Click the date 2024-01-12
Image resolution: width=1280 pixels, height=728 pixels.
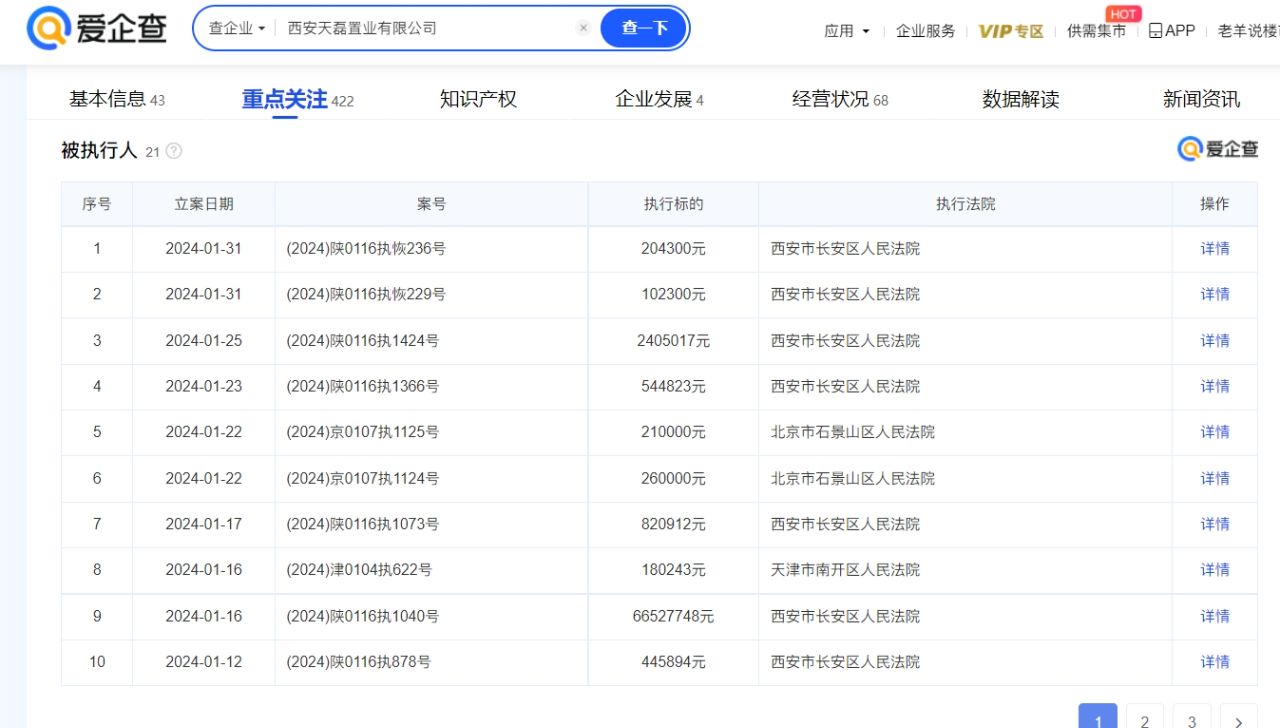point(204,663)
